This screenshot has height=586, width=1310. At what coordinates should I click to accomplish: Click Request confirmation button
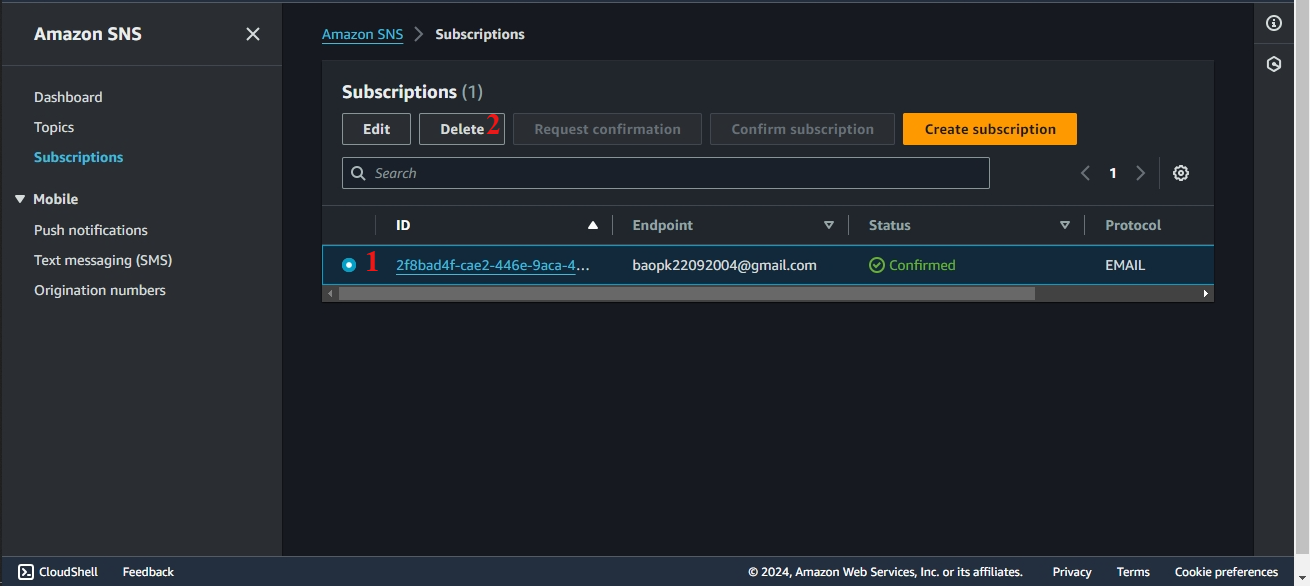[607, 129]
